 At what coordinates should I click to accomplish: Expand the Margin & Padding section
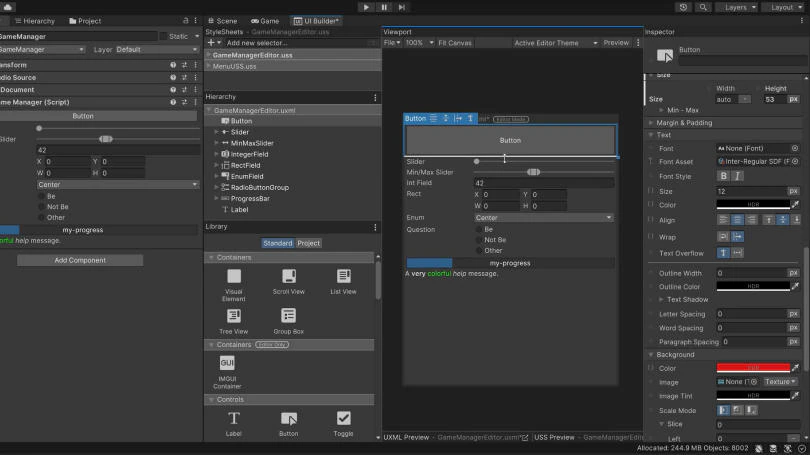point(651,123)
